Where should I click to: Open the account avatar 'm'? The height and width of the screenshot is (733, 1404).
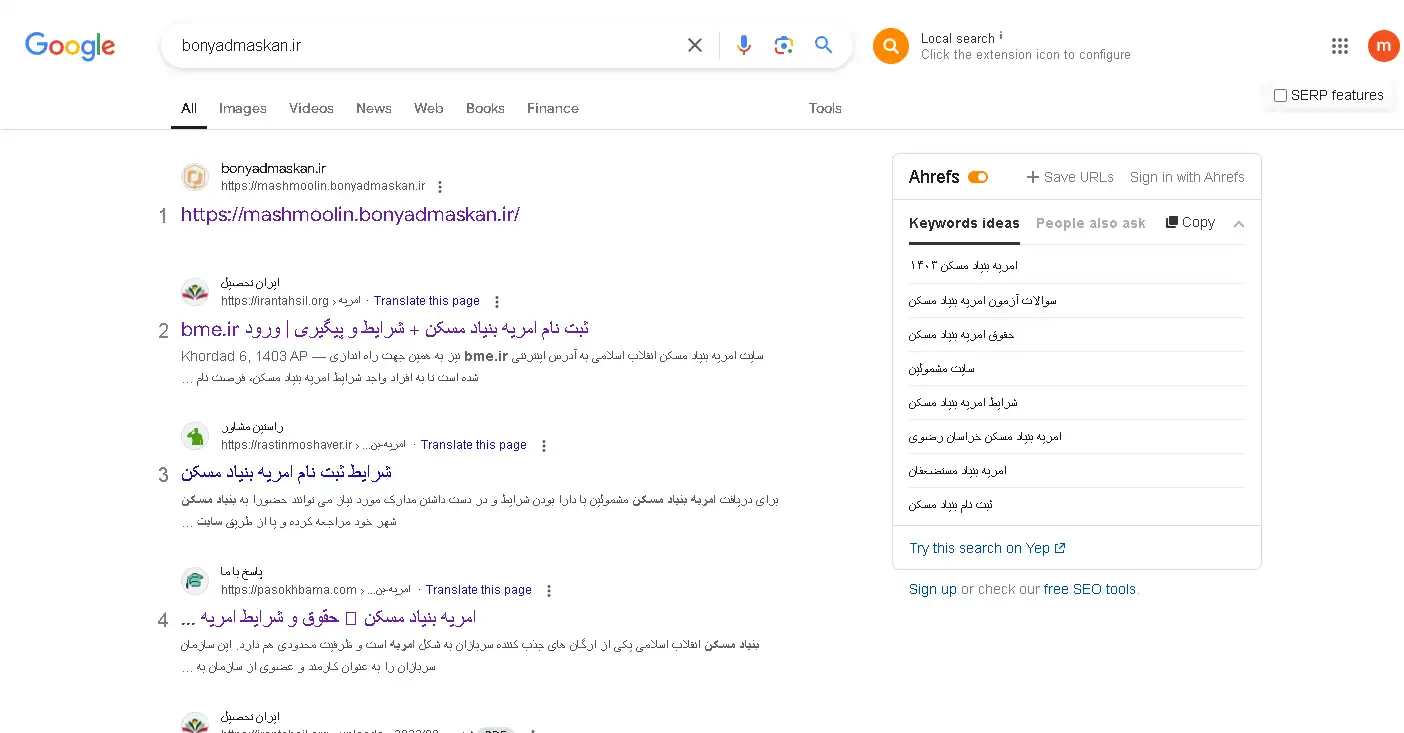1383,46
